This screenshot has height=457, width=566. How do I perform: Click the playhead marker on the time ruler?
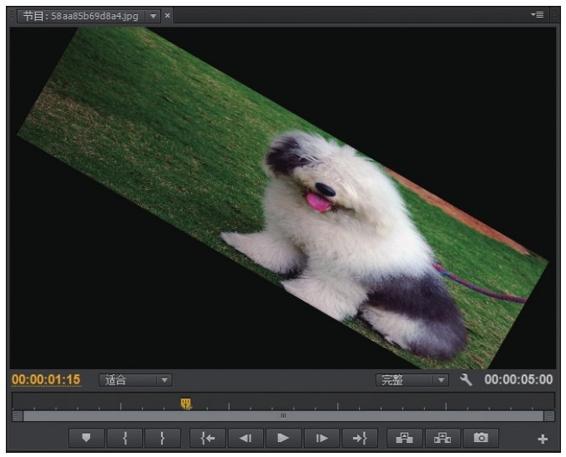pos(186,403)
